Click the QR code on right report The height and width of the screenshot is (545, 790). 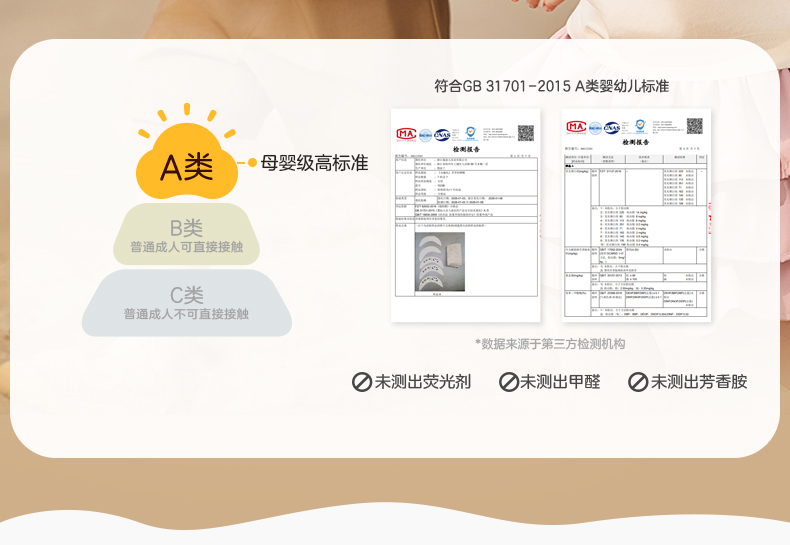694,126
